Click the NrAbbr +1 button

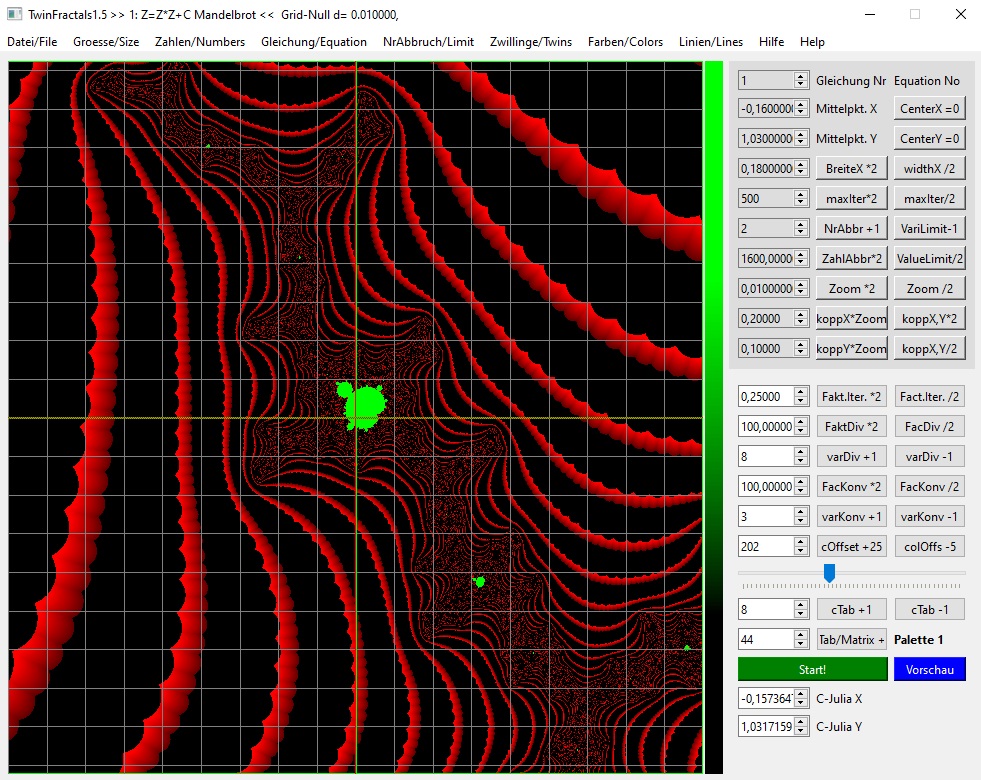[851, 229]
